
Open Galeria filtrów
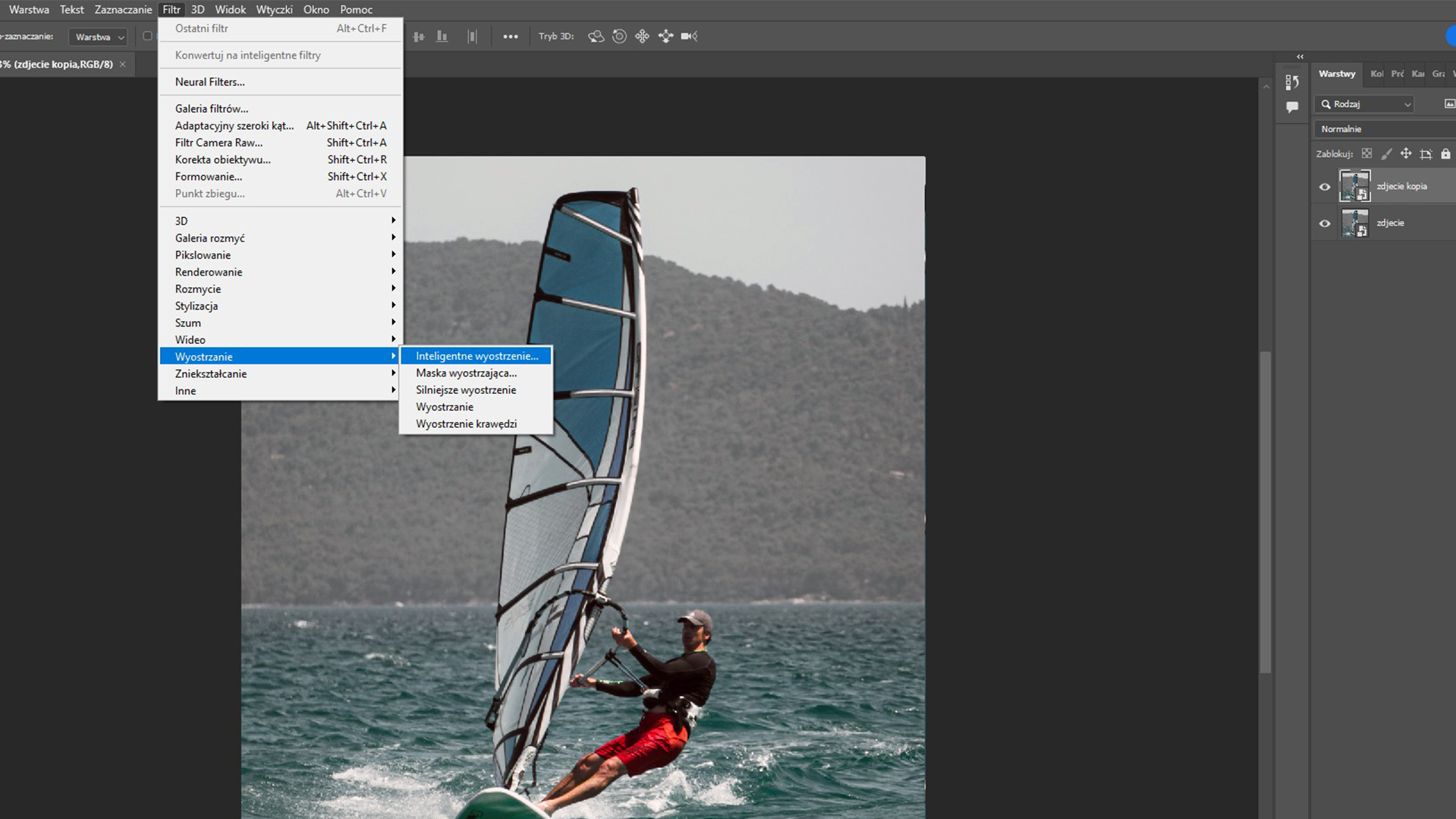click(280, 109)
